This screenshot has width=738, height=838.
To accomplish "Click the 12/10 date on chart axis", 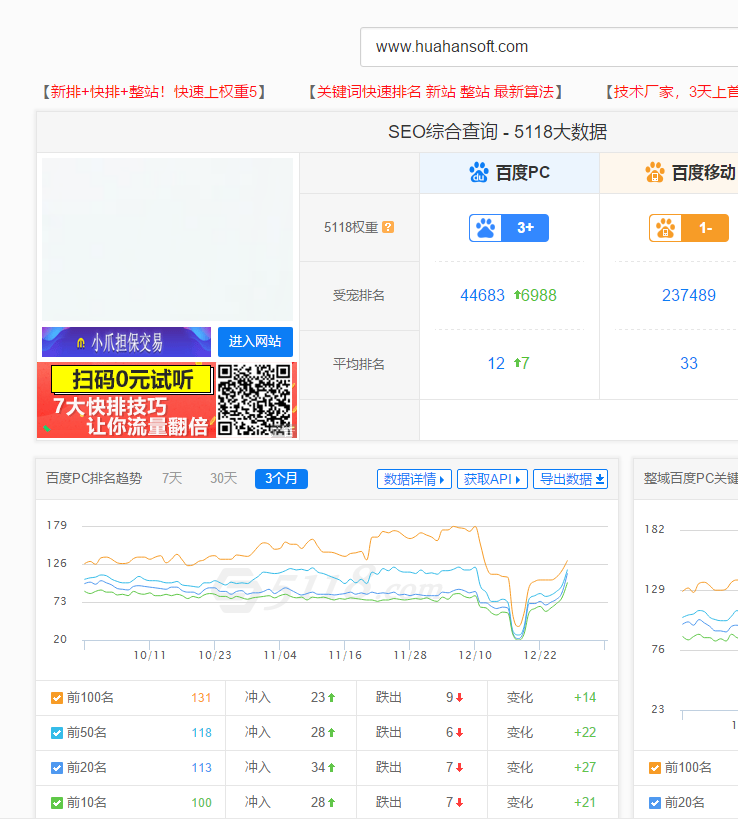I will [x=475, y=655].
